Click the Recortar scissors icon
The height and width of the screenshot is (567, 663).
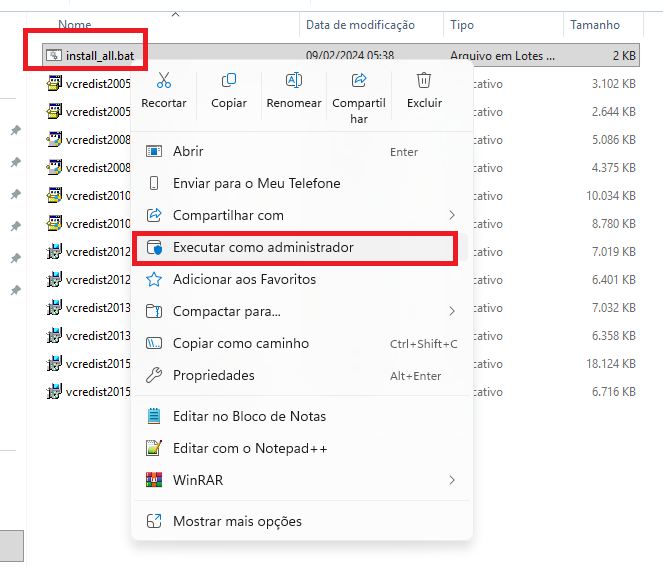pos(164,81)
